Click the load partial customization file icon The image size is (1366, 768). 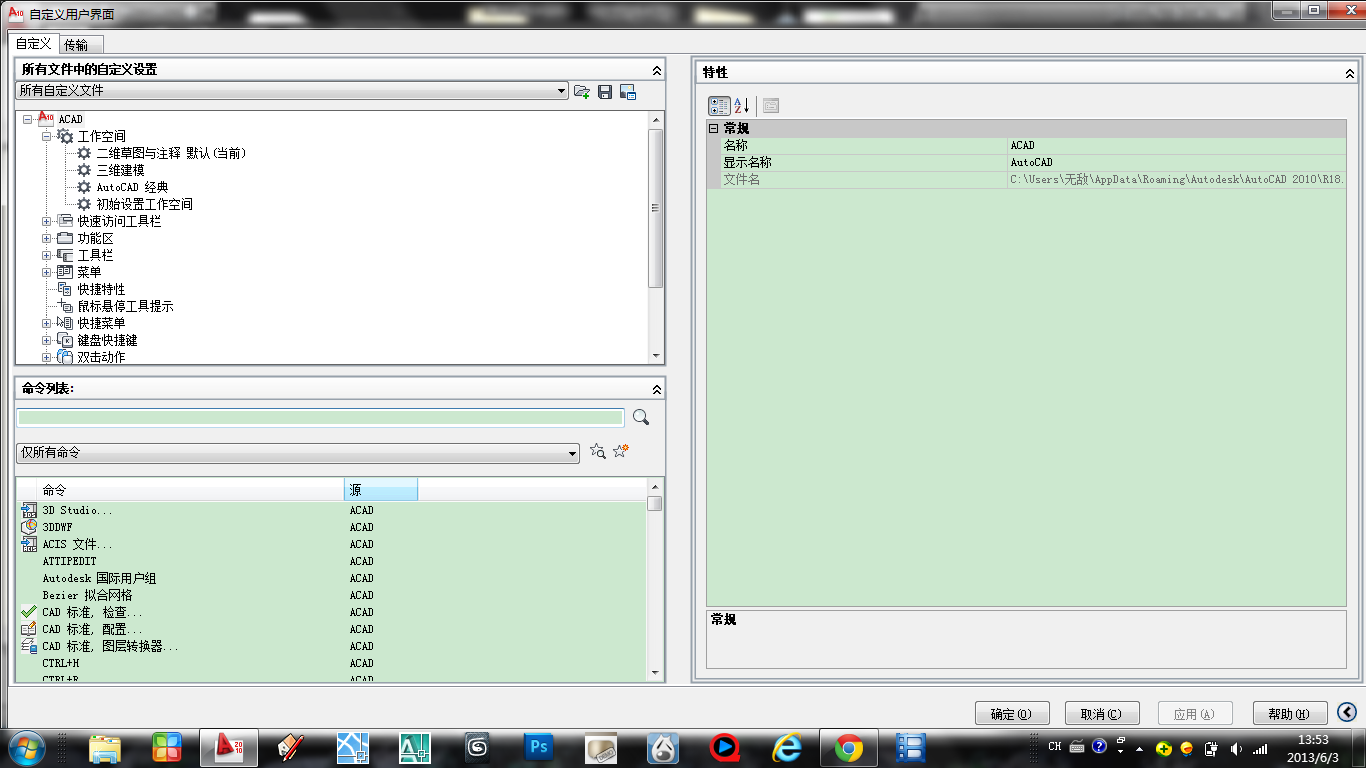pos(582,92)
